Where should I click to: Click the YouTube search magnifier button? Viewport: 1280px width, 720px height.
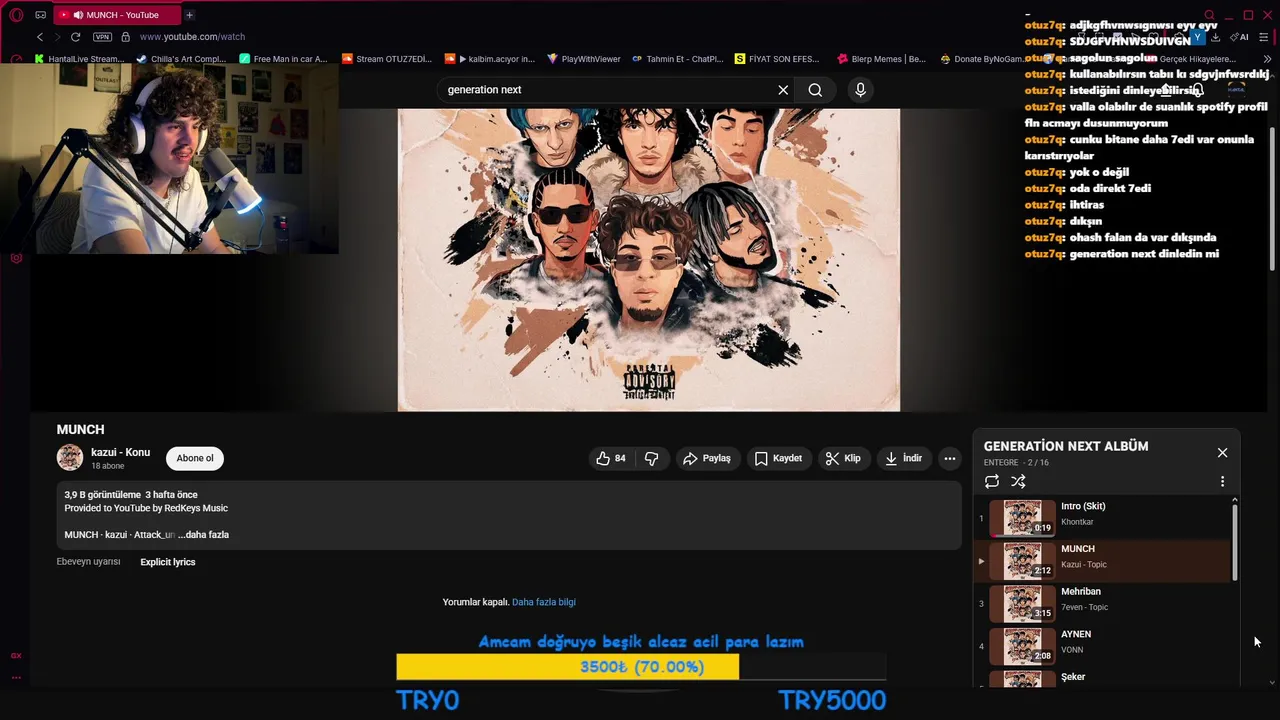click(816, 90)
